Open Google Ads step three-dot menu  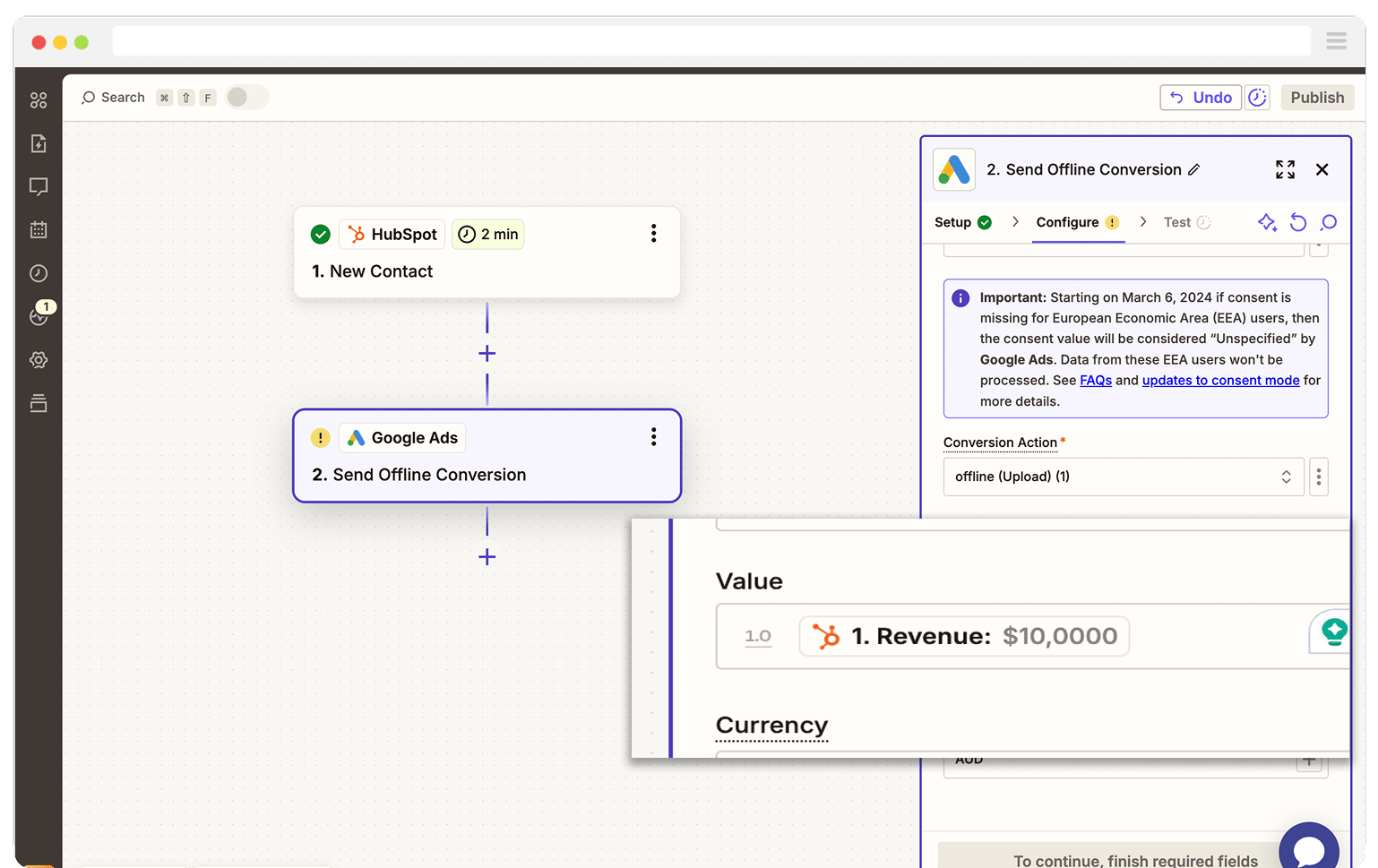pos(654,437)
